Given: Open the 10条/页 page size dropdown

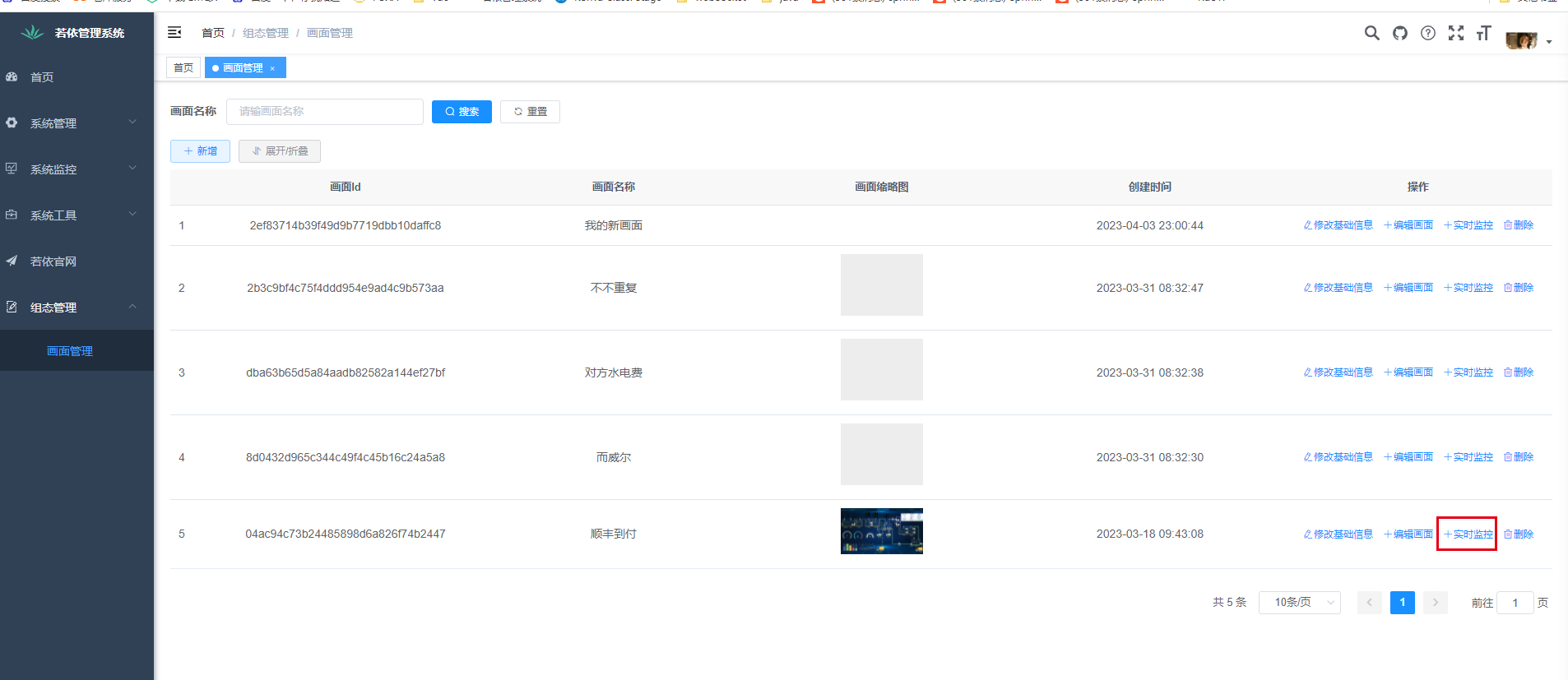Looking at the screenshot, I should [x=1299, y=603].
